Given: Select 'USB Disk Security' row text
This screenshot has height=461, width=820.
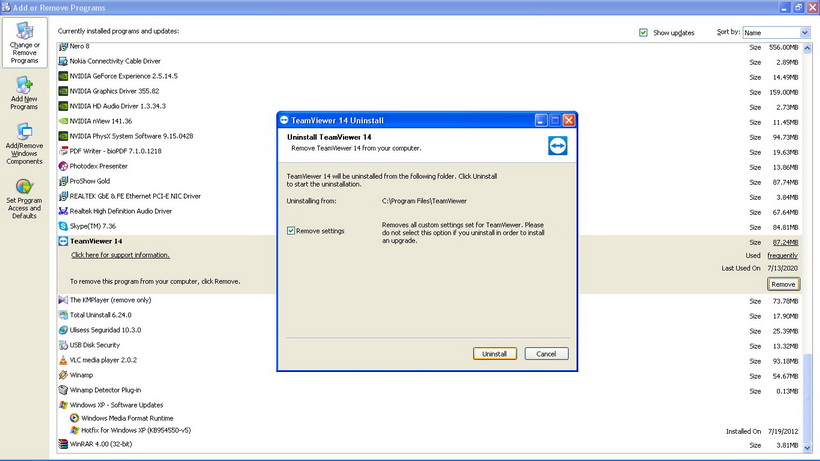Looking at the screenshot, I should pyautogui.click(x=95, y=345).
